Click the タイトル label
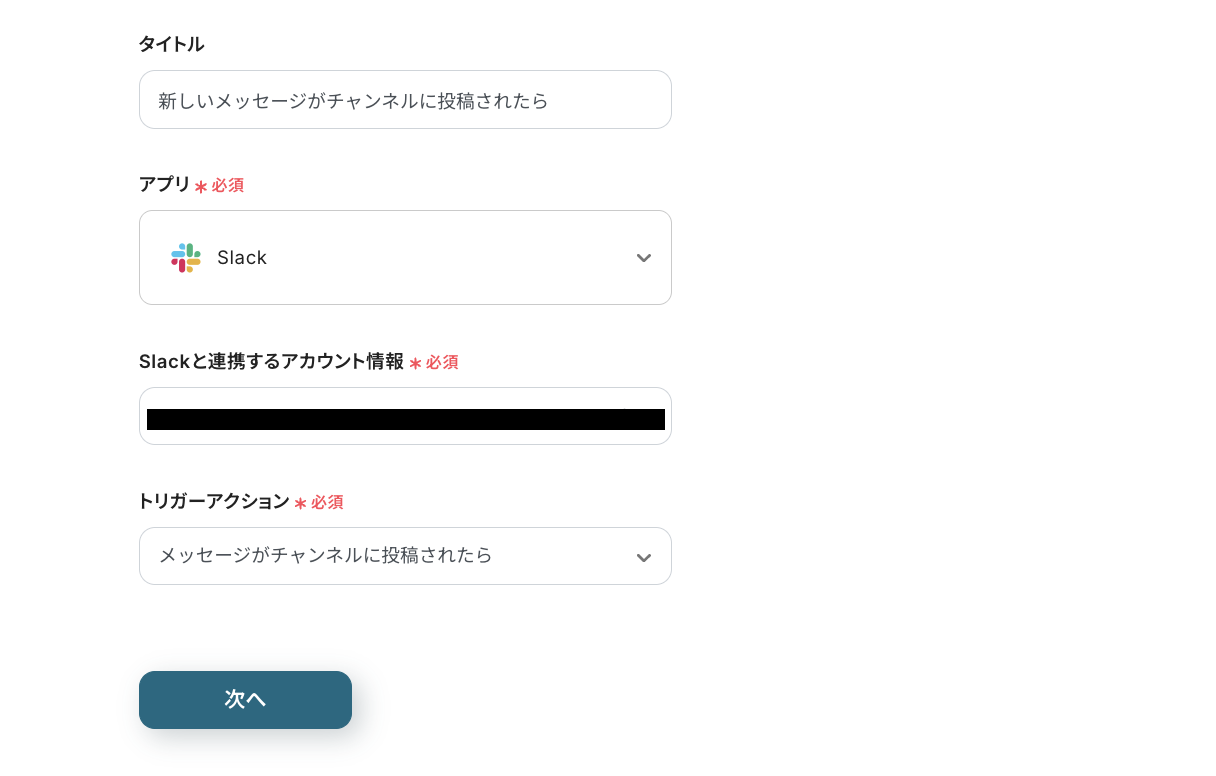The width and height of the screenshot is (1216, 776). point(171,44)
